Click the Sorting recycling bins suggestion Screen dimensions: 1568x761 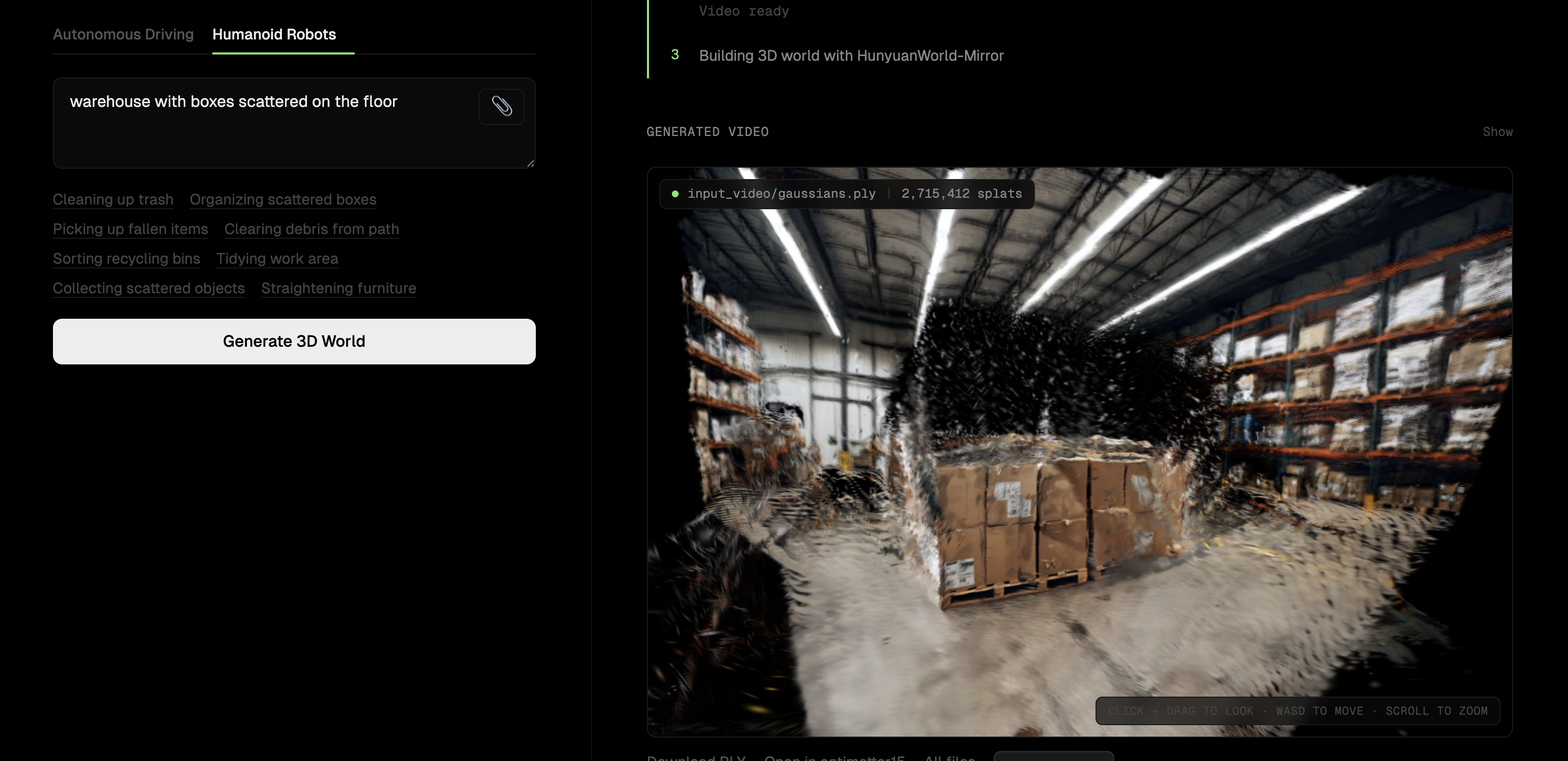click(126, 259)
